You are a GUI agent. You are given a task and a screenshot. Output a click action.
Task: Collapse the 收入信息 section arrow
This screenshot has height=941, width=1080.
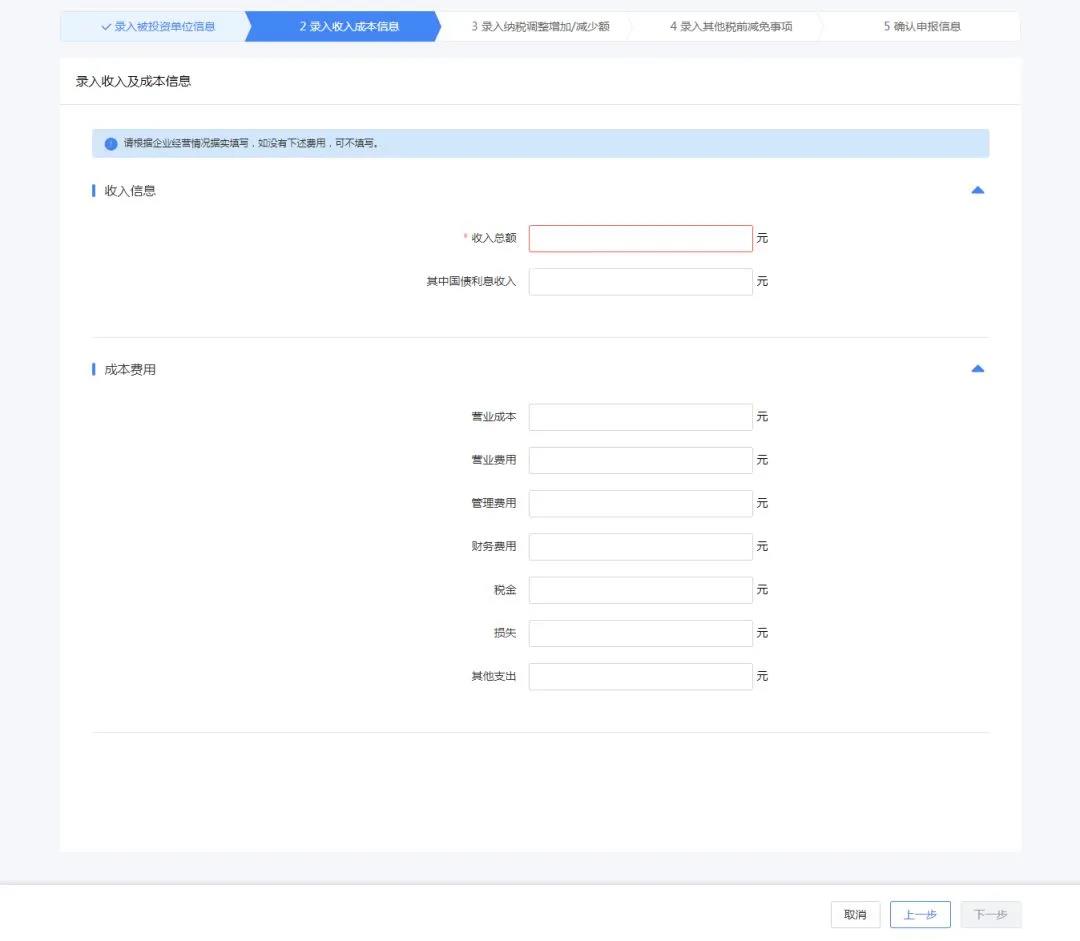(x=977, y=190)
